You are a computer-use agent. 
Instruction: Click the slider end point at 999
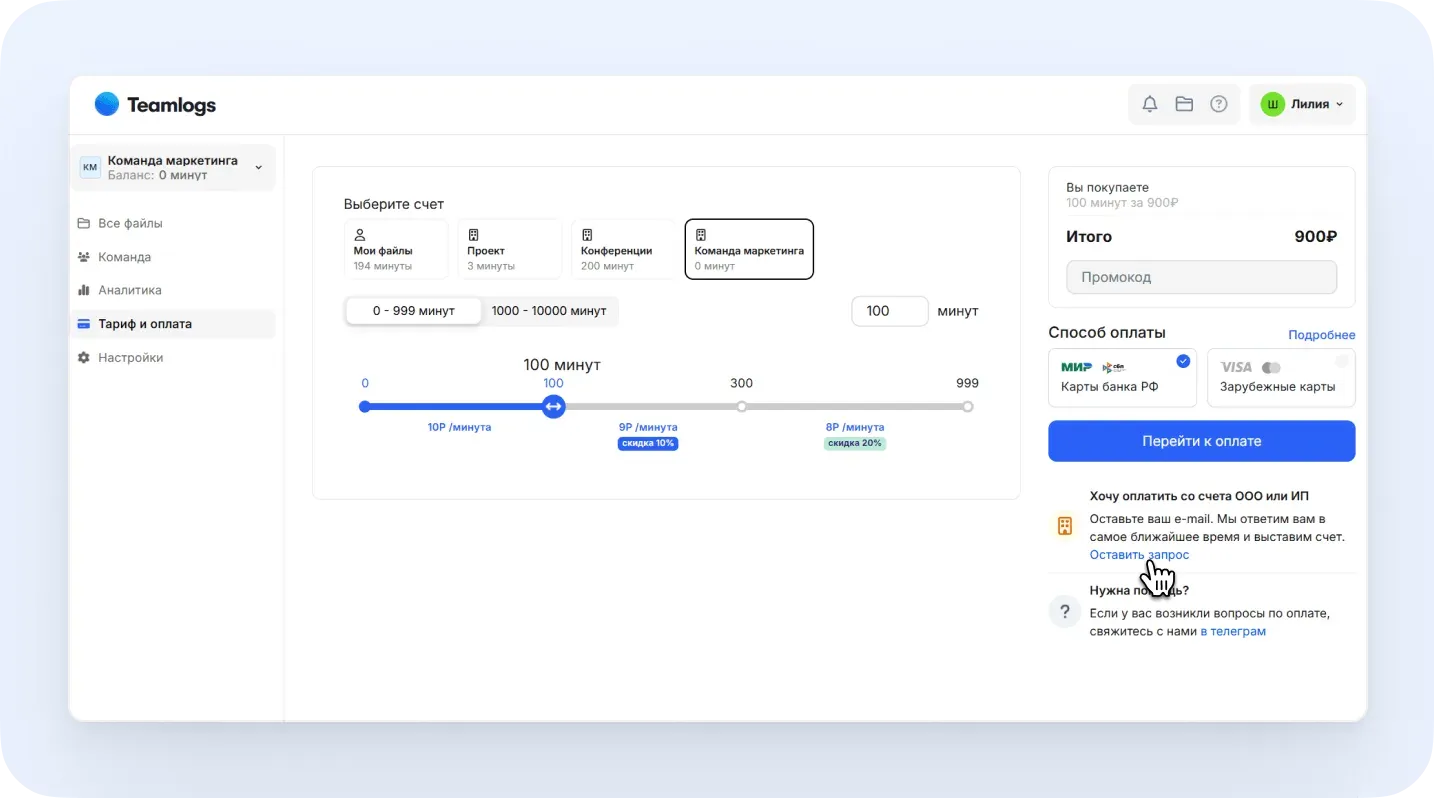click(967, 407)
